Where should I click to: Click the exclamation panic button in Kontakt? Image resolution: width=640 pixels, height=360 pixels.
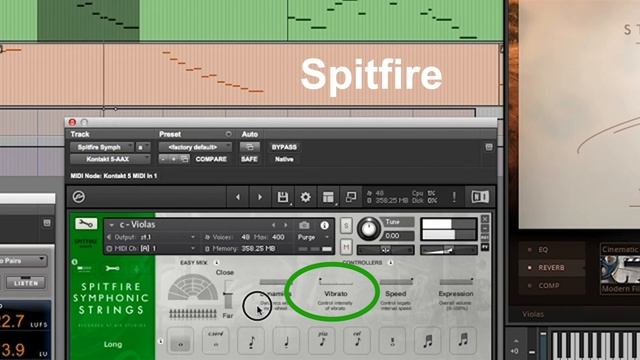tap(454, 197)
